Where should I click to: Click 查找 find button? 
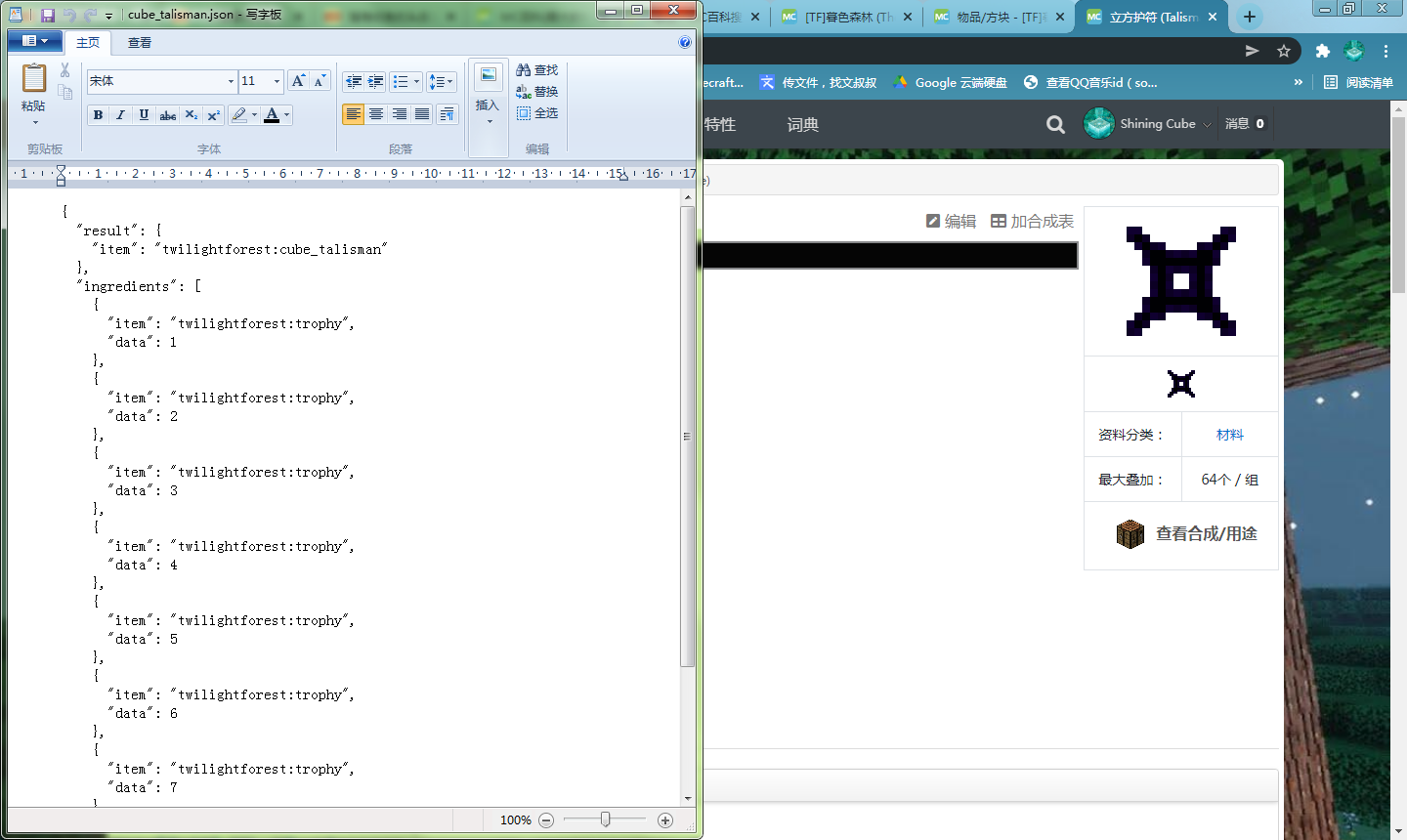point(537,70)
